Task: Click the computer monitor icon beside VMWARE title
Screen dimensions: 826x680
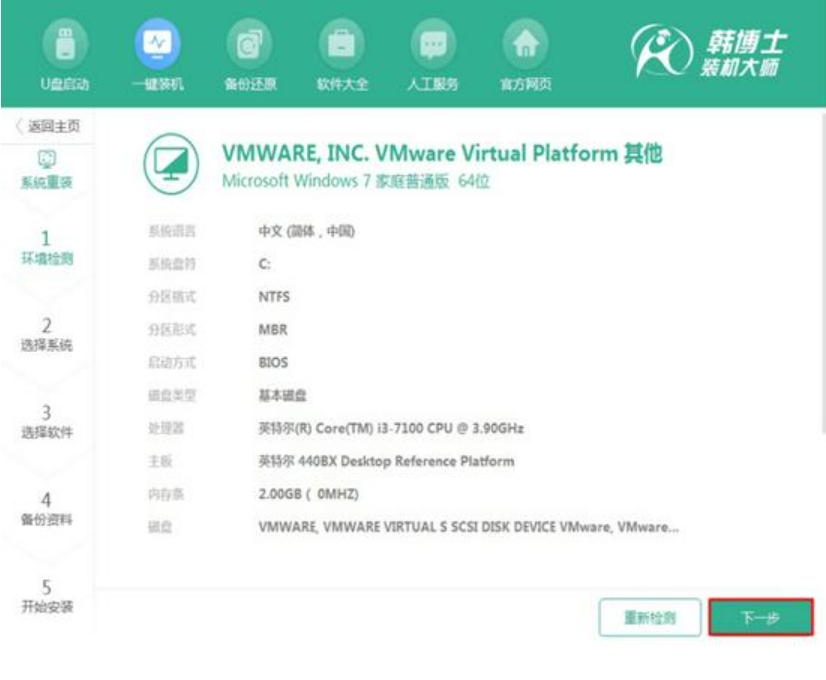Action: tap(171, 164)
